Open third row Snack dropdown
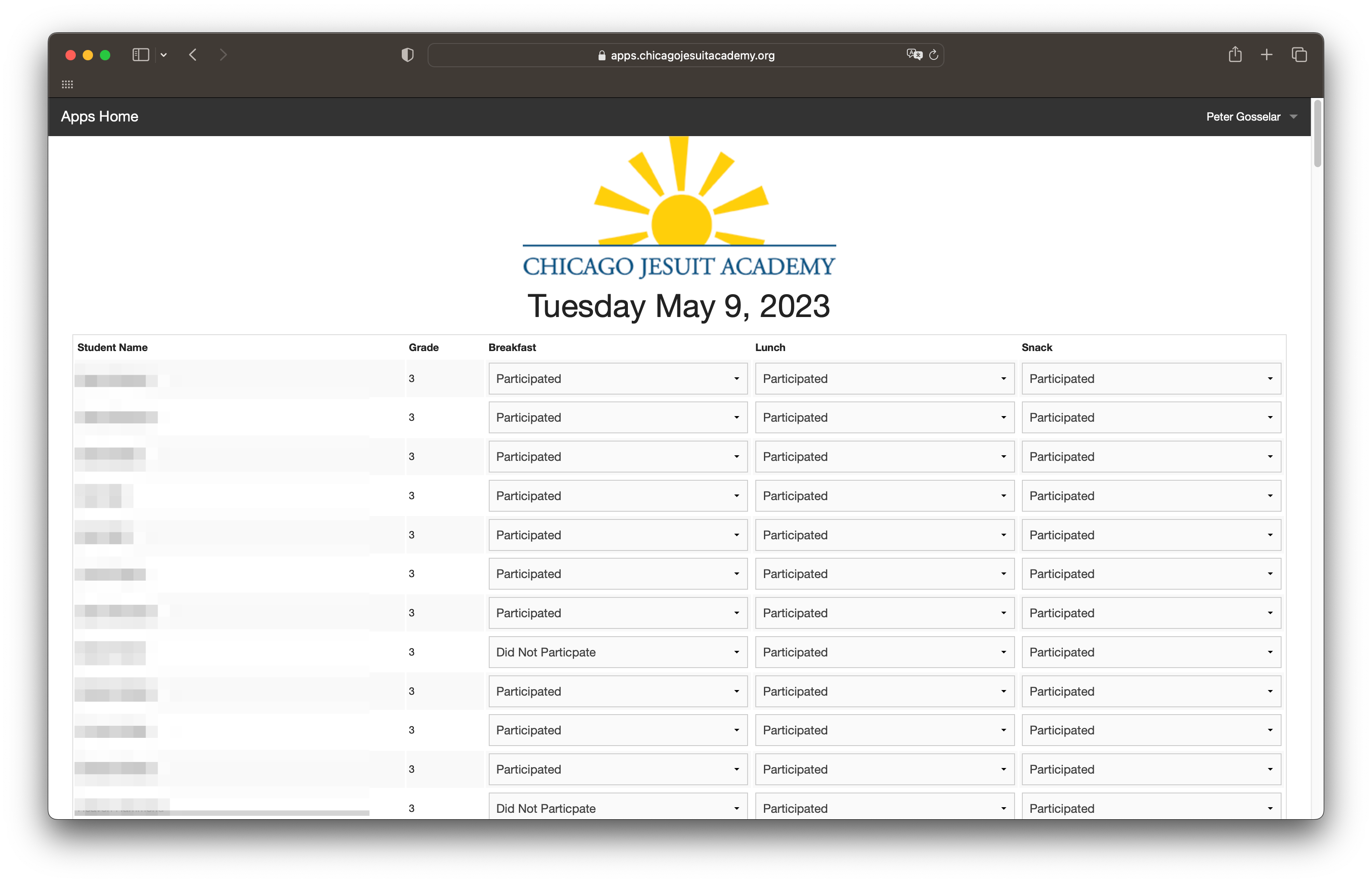 point(1150,457)
